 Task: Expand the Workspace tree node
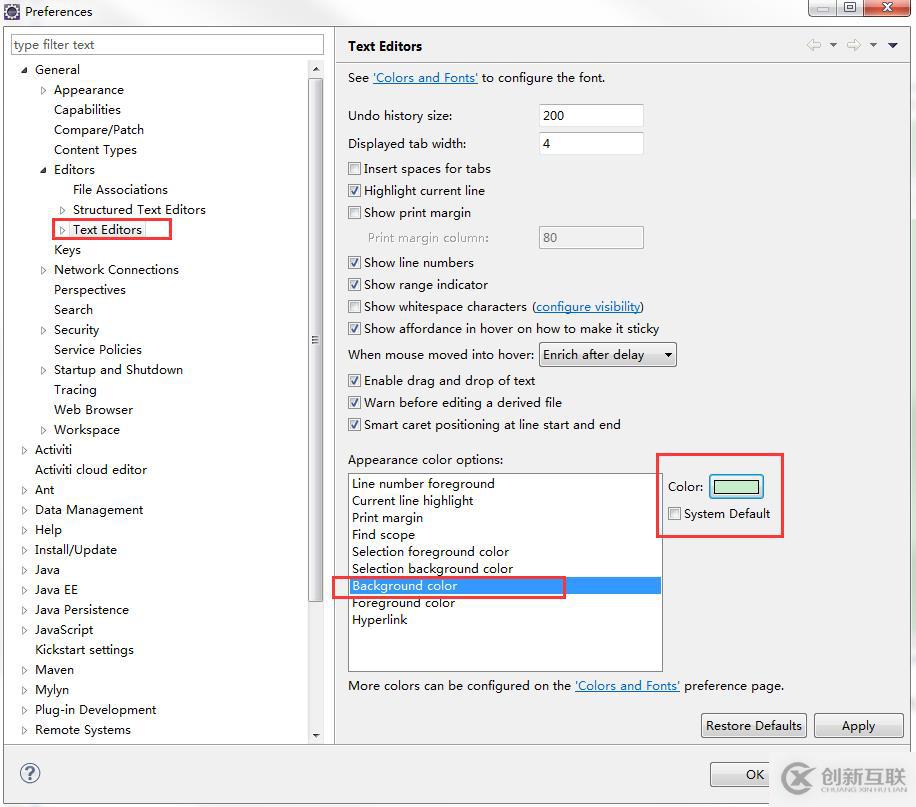click(43, 430)
